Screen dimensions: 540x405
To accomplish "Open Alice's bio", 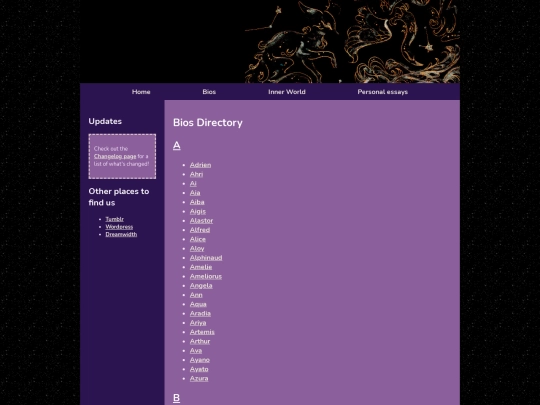I will pos(198,239).
